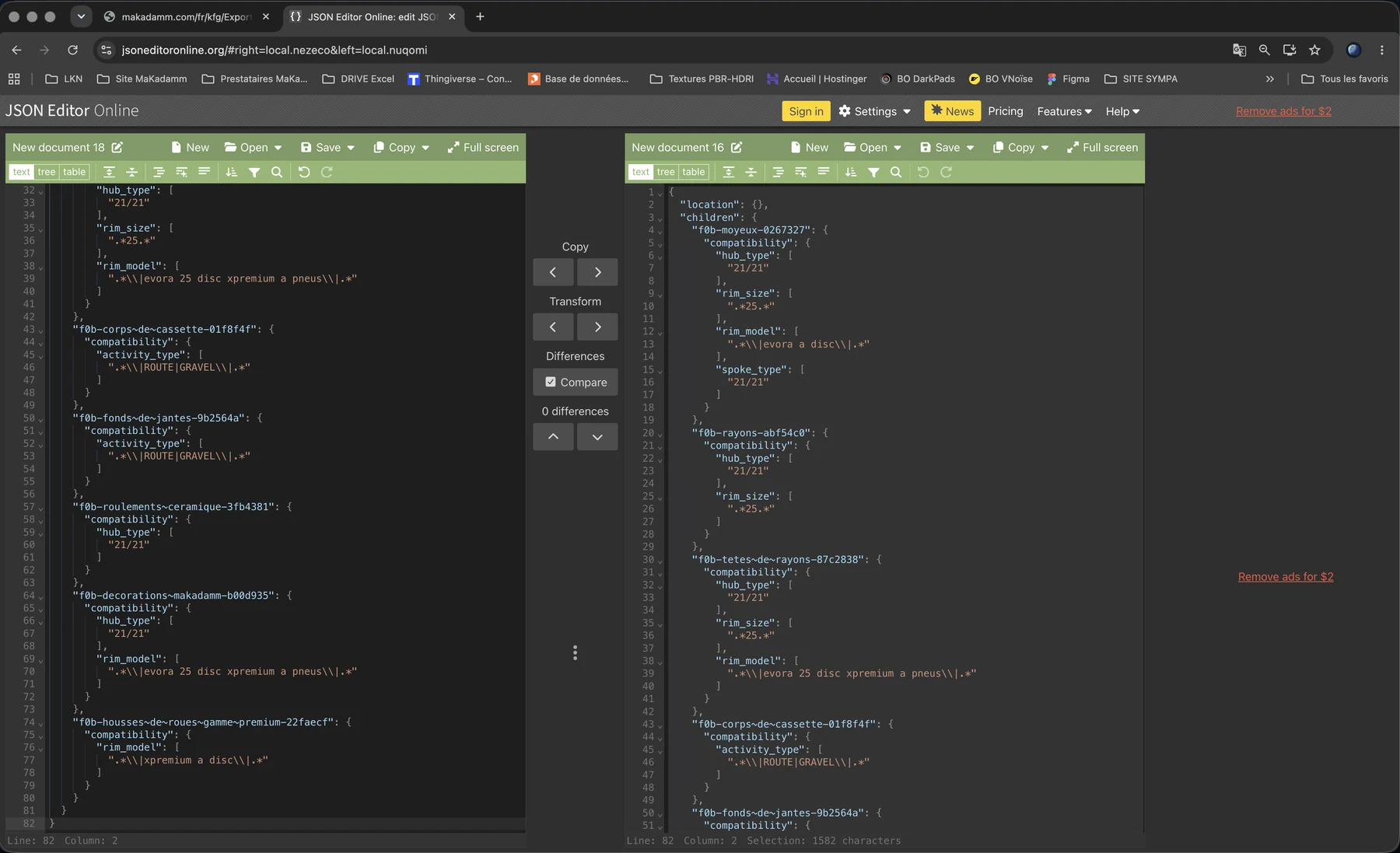Compact JSON in right editor
The height and width of the screenshot is (853, 1400).
click(x=823, y=173)
